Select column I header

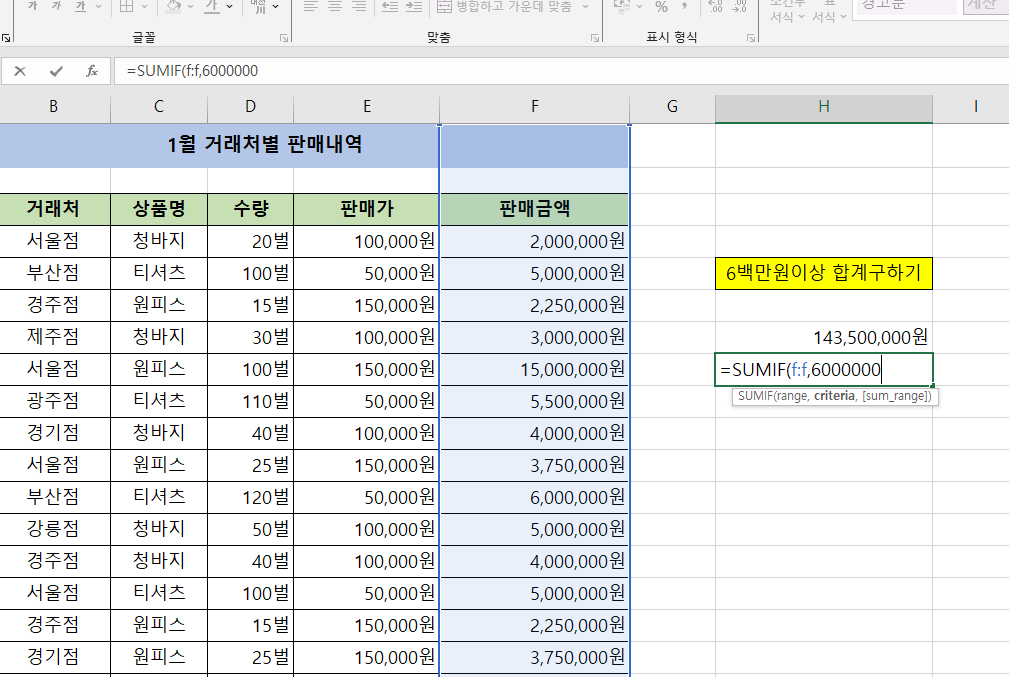point(972,106)
